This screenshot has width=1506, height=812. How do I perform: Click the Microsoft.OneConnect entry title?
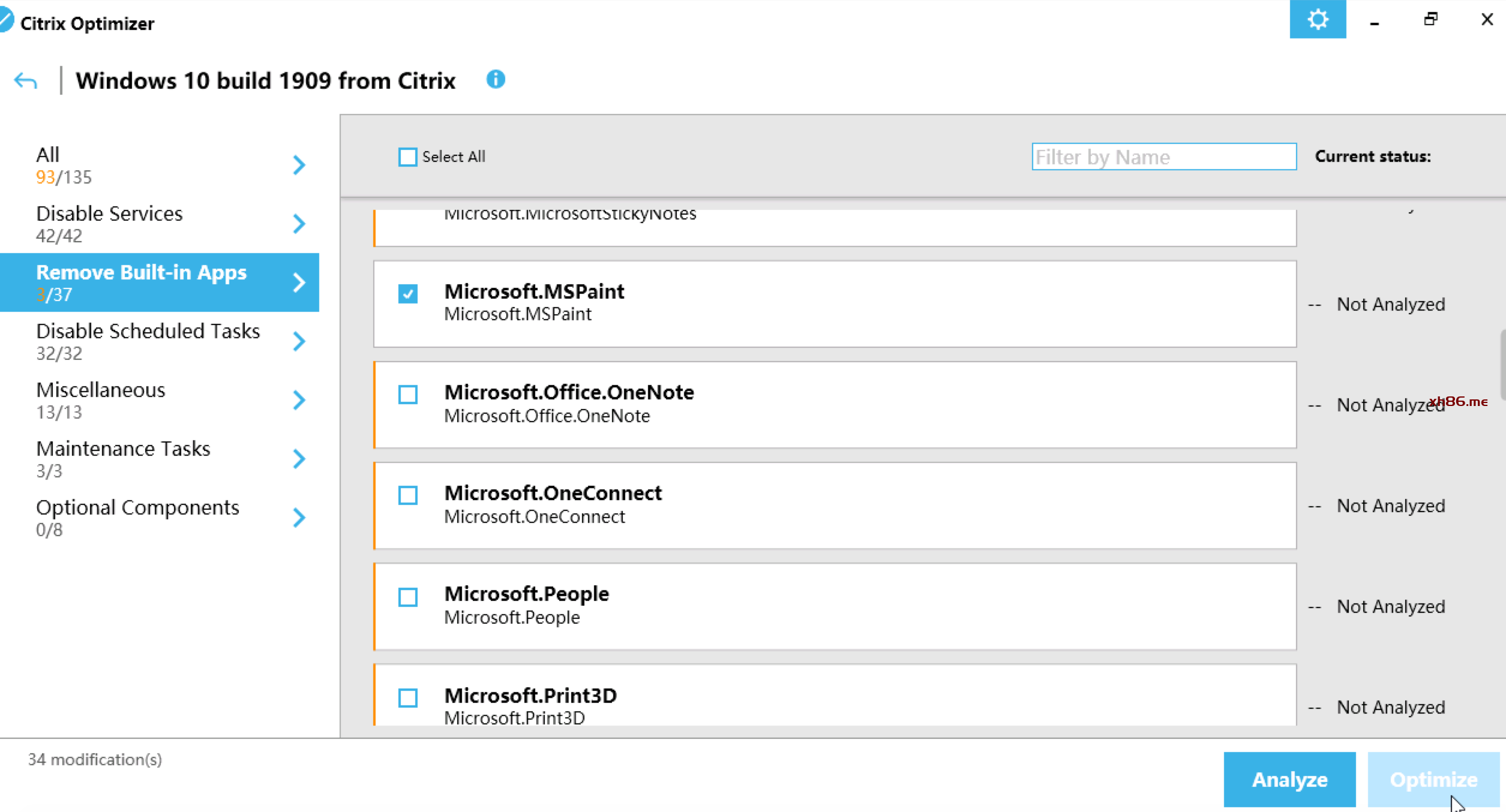click(553, 493)
